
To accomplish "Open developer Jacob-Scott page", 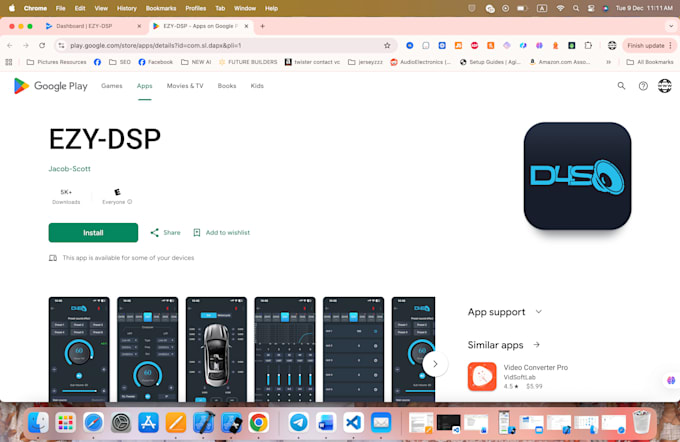I will tap(69, 169).
